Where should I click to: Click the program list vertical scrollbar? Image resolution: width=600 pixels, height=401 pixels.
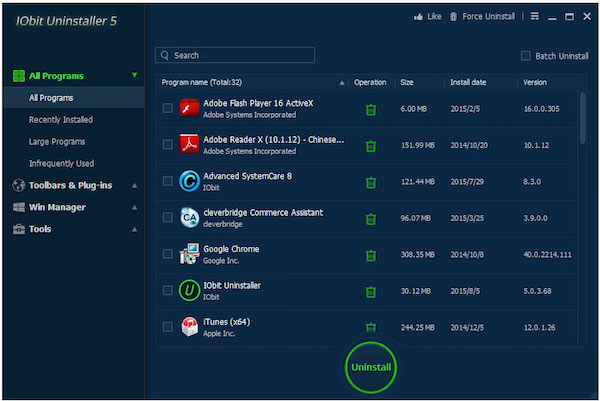pyautogui.click(x=582, y=118)
